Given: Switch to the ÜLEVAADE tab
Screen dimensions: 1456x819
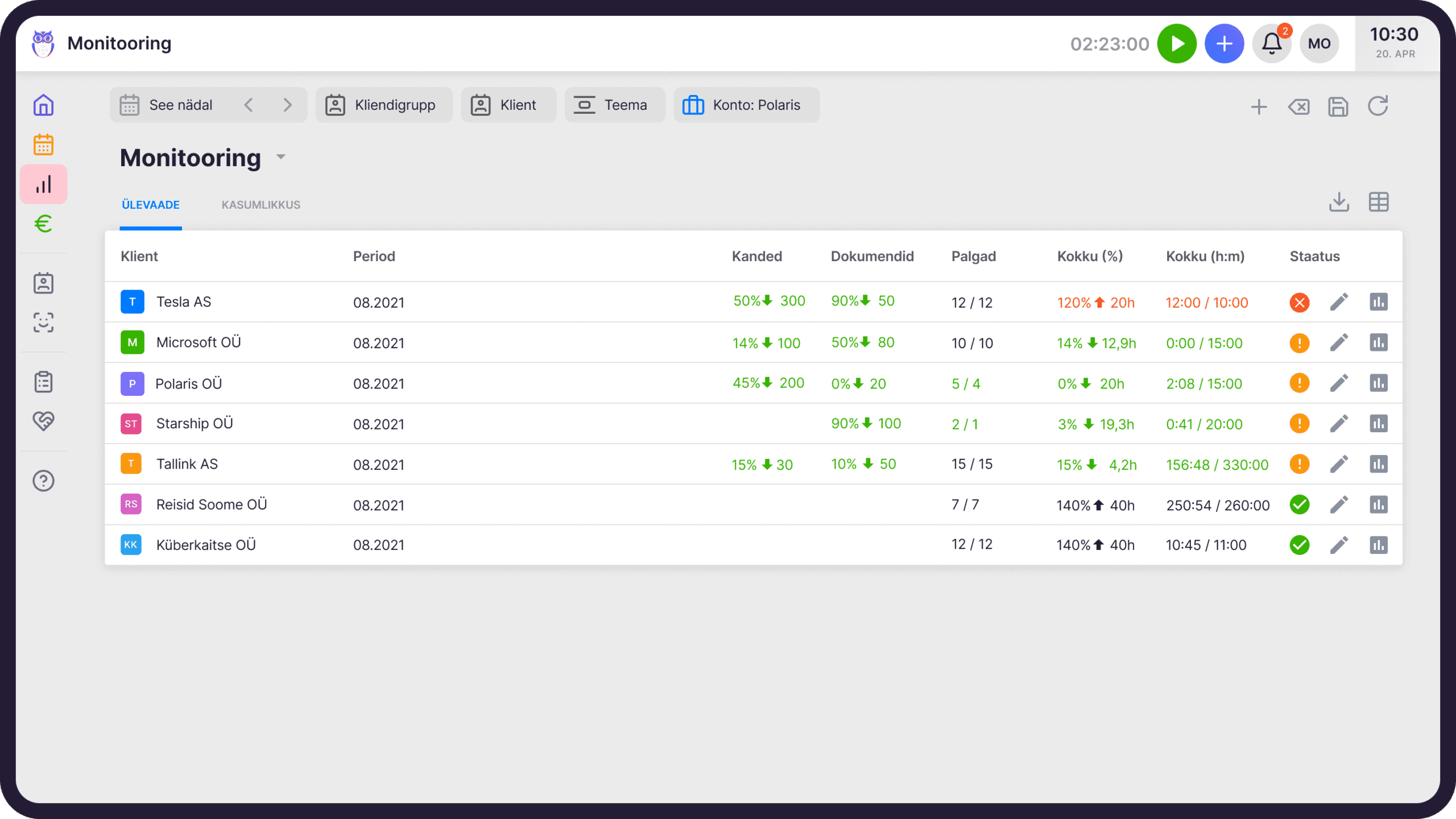Looking at the screenshot, I should click(x=151, y=205).
